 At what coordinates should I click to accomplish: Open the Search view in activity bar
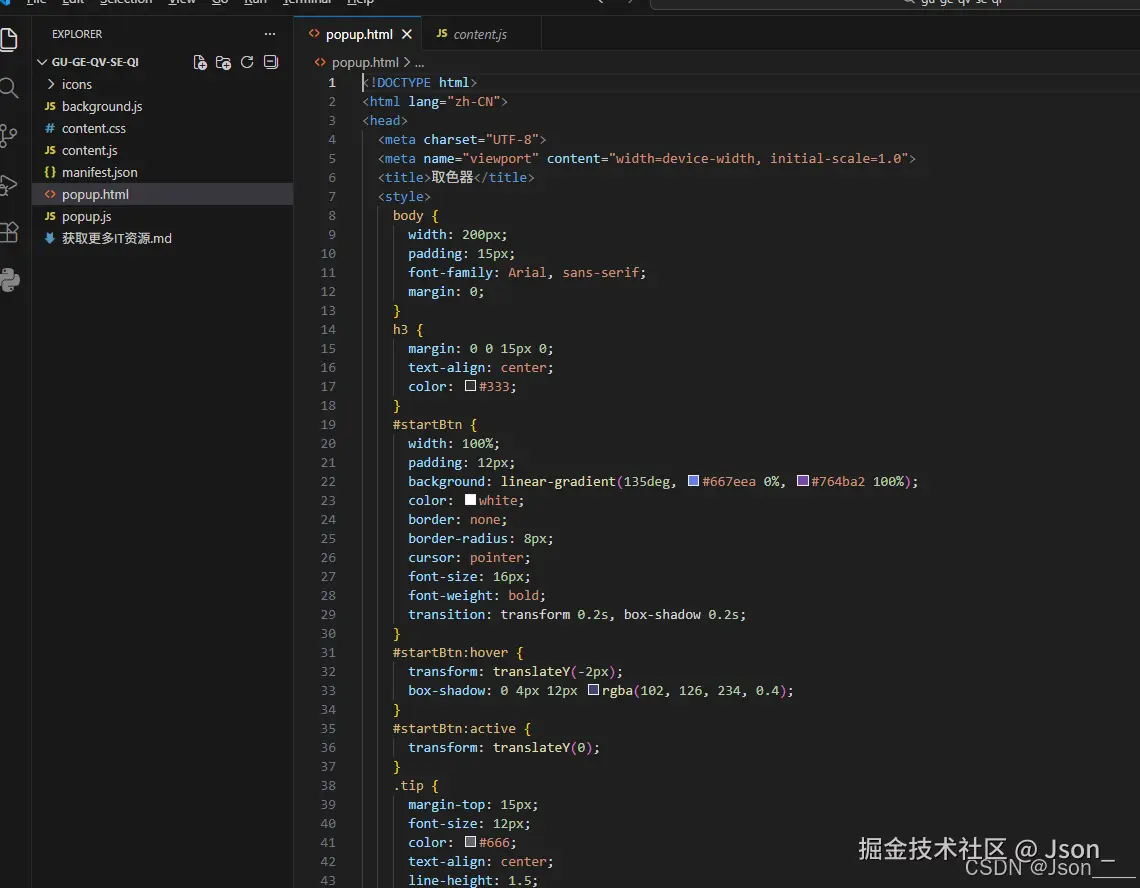tap(9, 88)
